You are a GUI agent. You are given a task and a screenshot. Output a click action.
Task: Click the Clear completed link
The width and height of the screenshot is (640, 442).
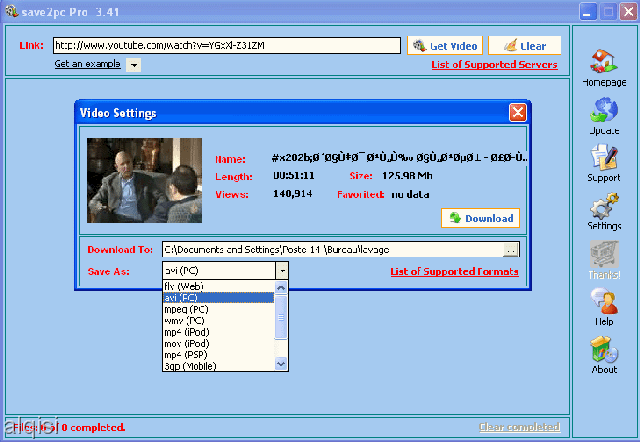coord(519,427)
